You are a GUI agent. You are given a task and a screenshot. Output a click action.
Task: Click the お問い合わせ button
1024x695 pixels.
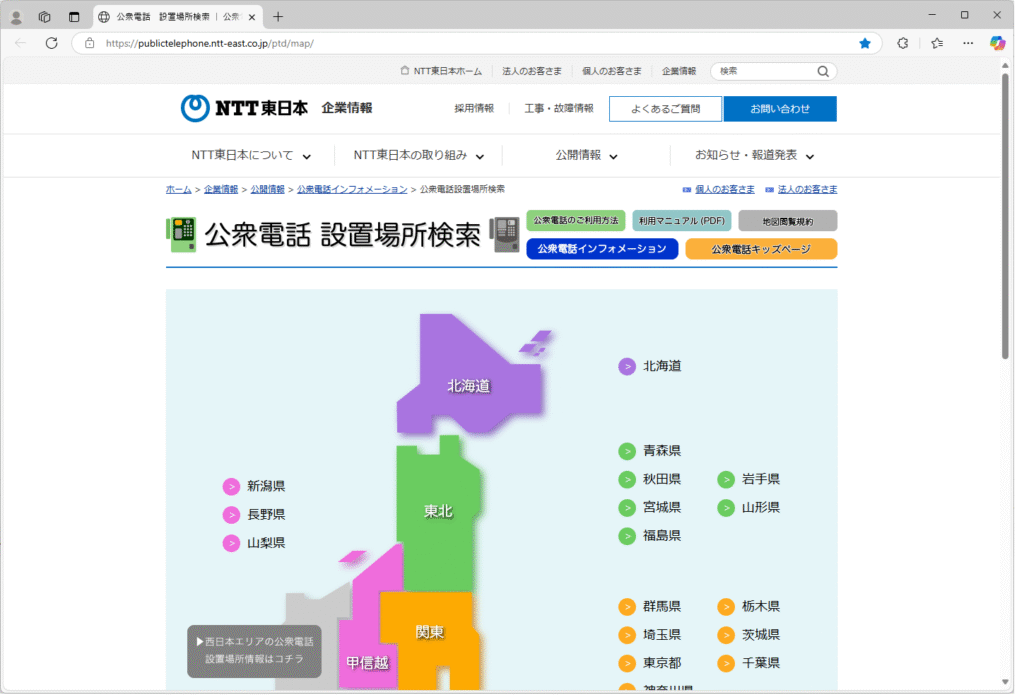(x=780, y=109)
